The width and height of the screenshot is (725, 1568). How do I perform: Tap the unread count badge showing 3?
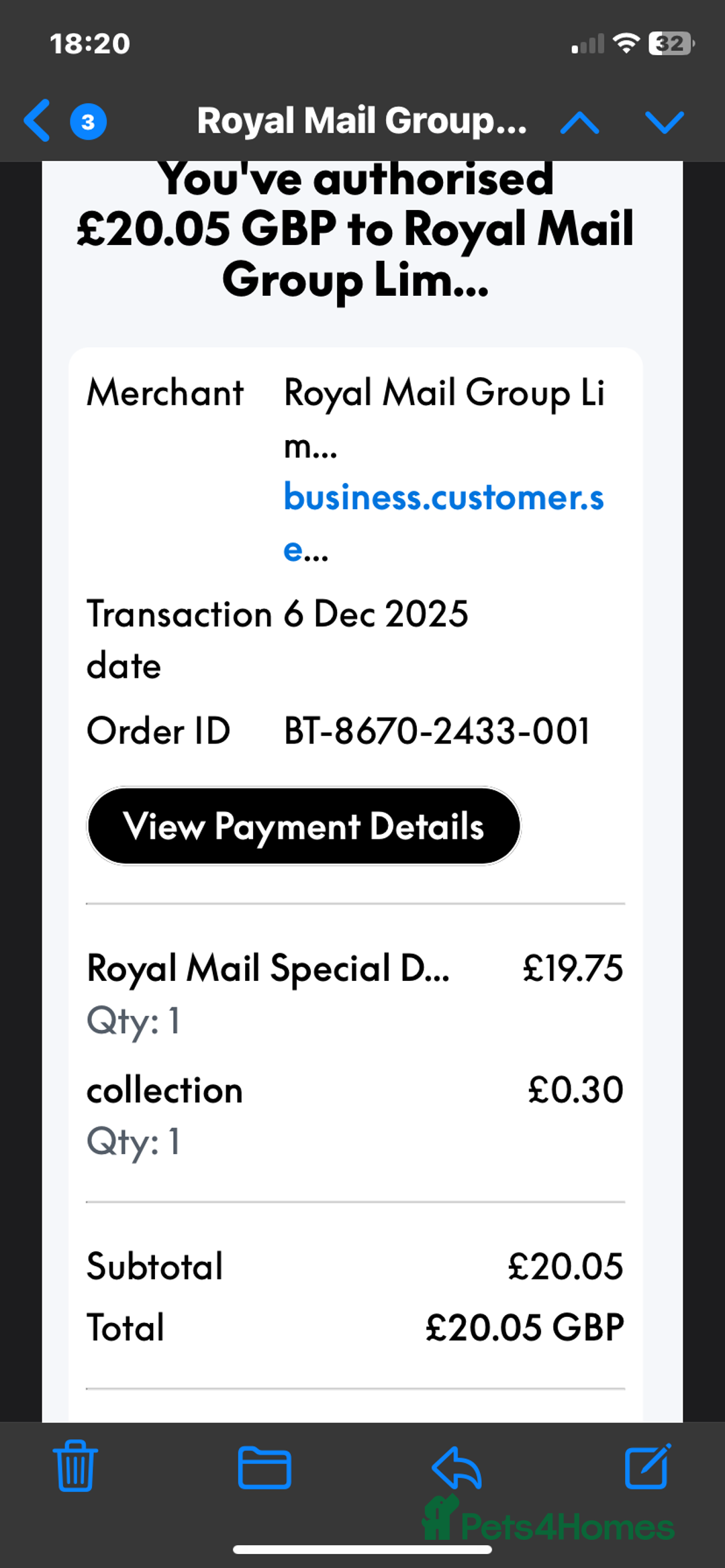click(x=88, y=122)
